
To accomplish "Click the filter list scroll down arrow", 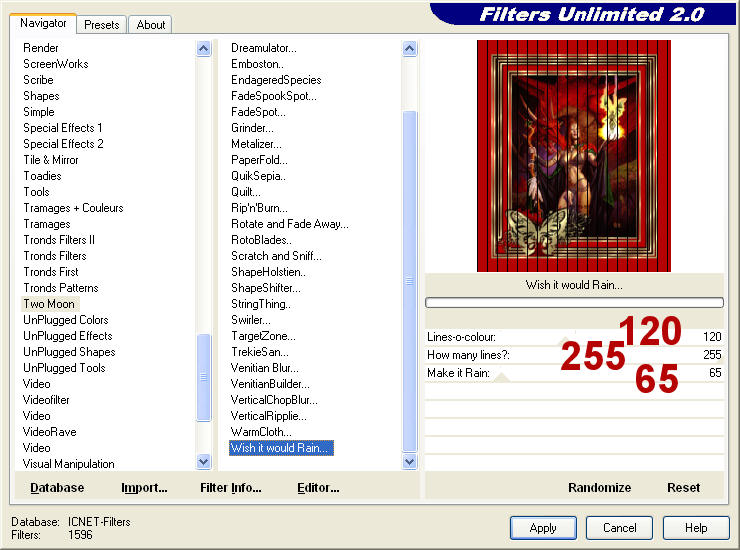I will [x=410, y=461].
